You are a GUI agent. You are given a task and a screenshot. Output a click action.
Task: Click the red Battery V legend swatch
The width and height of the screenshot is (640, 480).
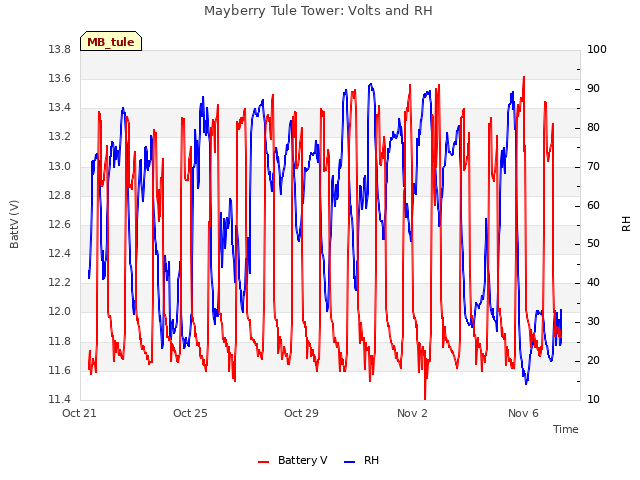coord(264,462)
